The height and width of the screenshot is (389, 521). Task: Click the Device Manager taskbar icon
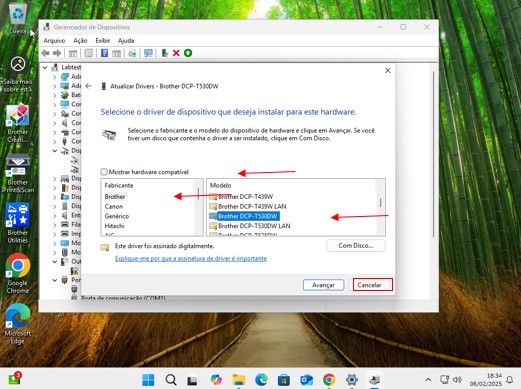coord(374,380)
